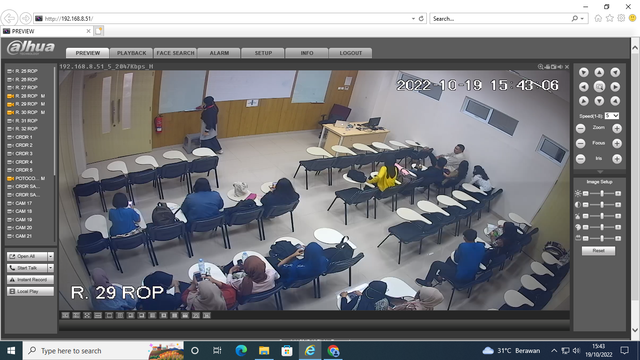Click the first split-view layout icon
Viewport: 640px width, 360px height.
65,315
